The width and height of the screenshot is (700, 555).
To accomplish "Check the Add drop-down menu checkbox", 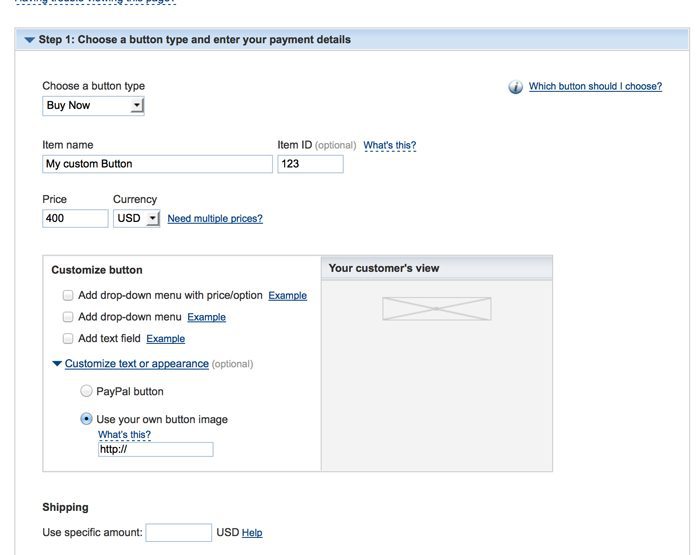I will click(68, 317).
